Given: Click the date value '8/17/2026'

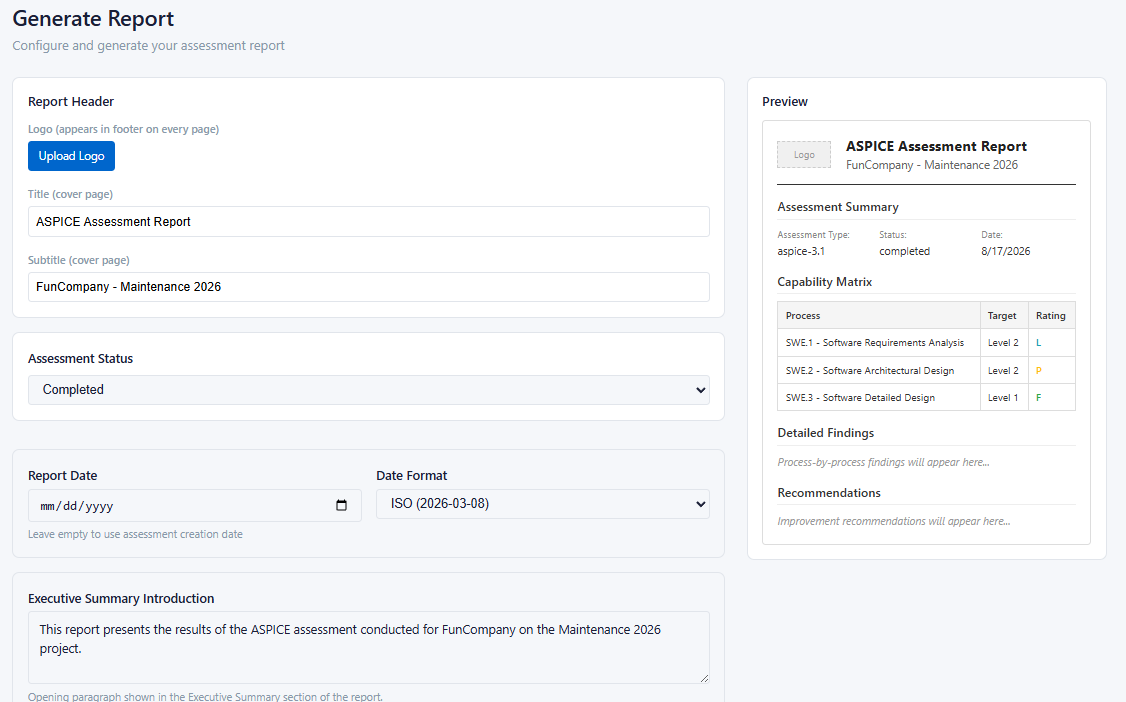Looking at the screenshot, I should [1005, 251].
